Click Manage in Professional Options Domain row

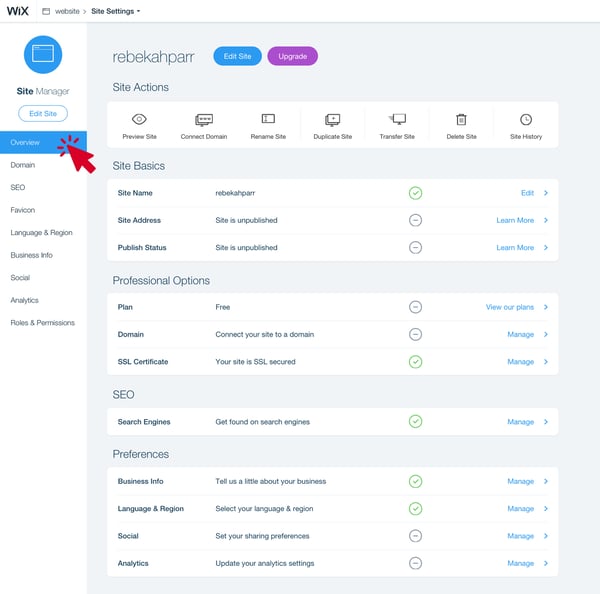coord(520,335)
